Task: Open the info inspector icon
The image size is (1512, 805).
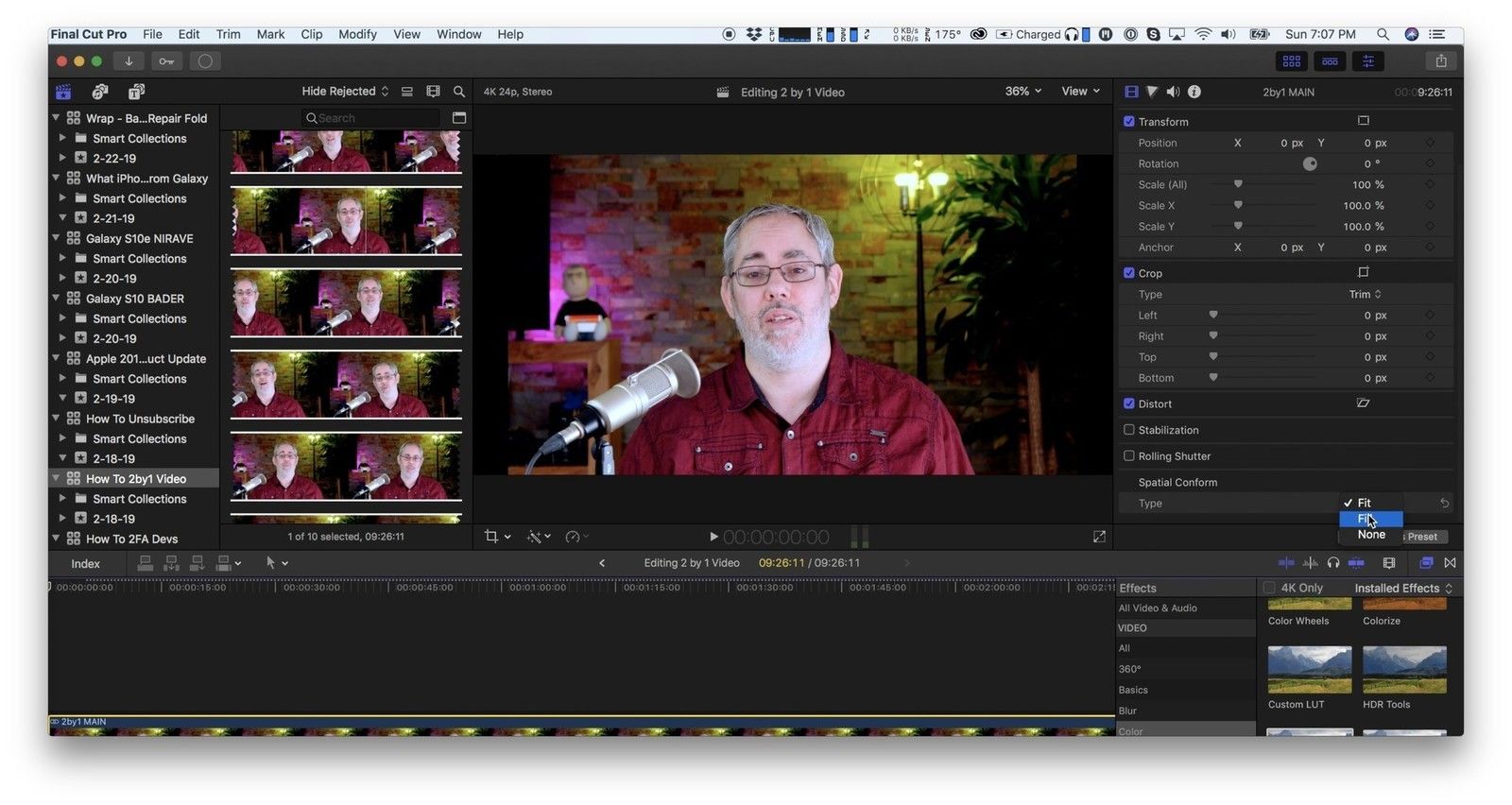Action: click(x=1194, y=92)
